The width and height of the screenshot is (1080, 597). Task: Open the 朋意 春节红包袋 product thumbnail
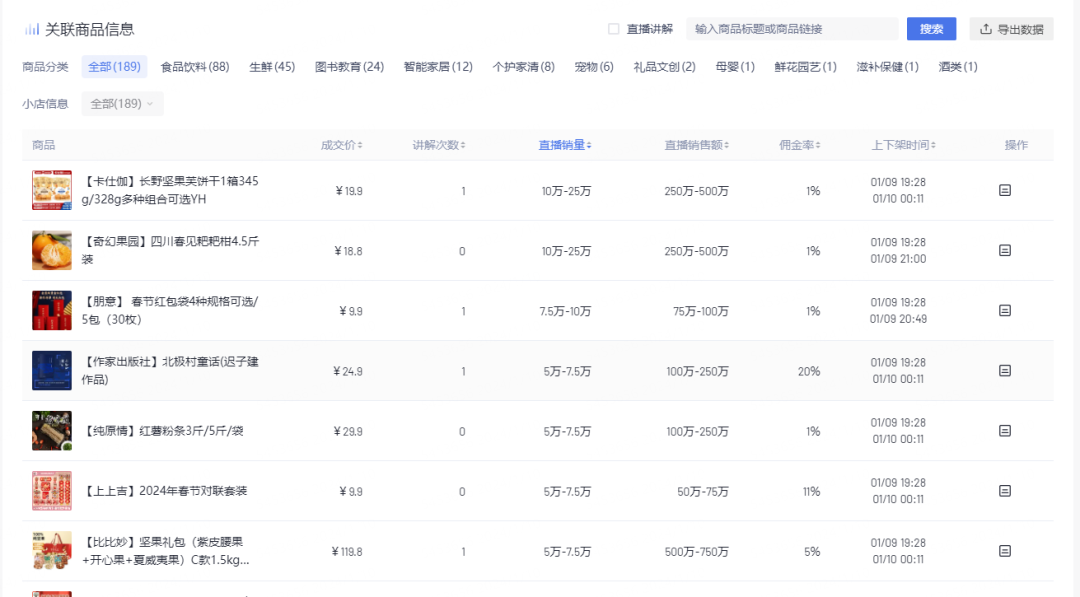pos(52,311)
